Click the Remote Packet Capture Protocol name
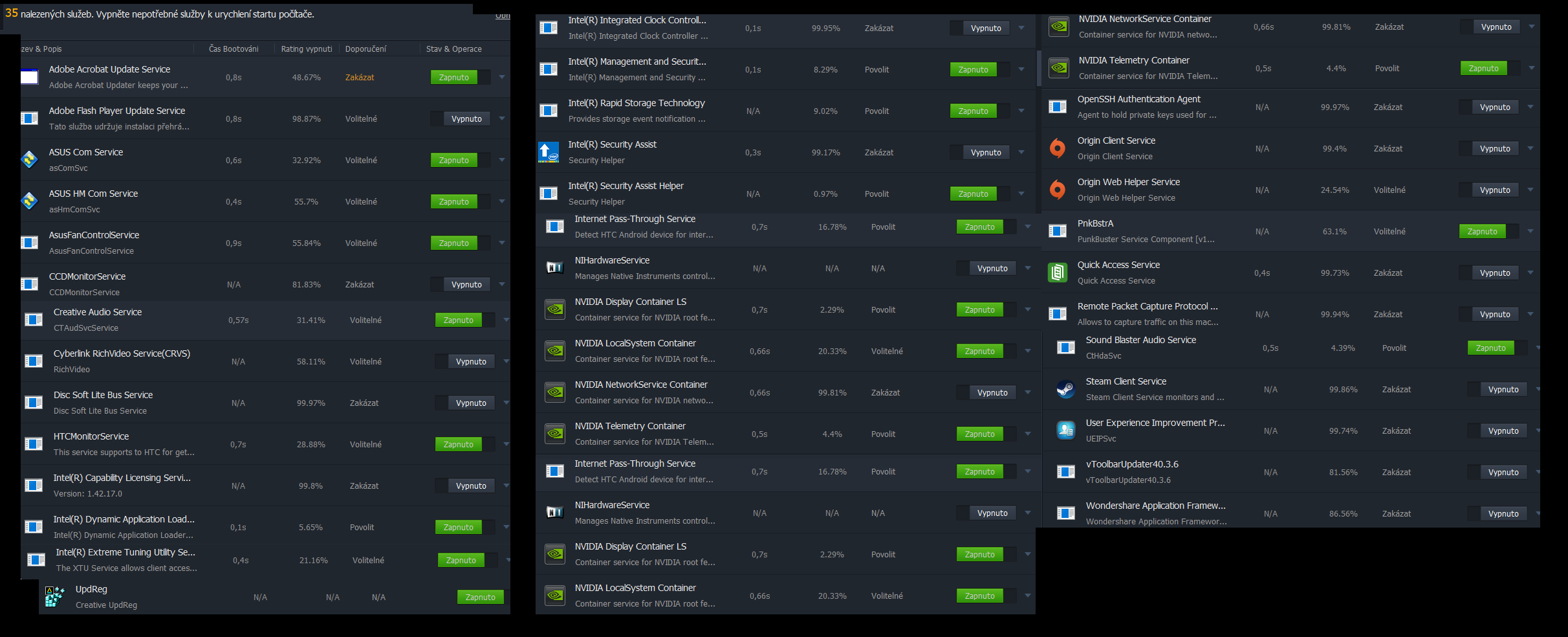The width and height of the screenshot is (1568, 637). point(1148,306)
